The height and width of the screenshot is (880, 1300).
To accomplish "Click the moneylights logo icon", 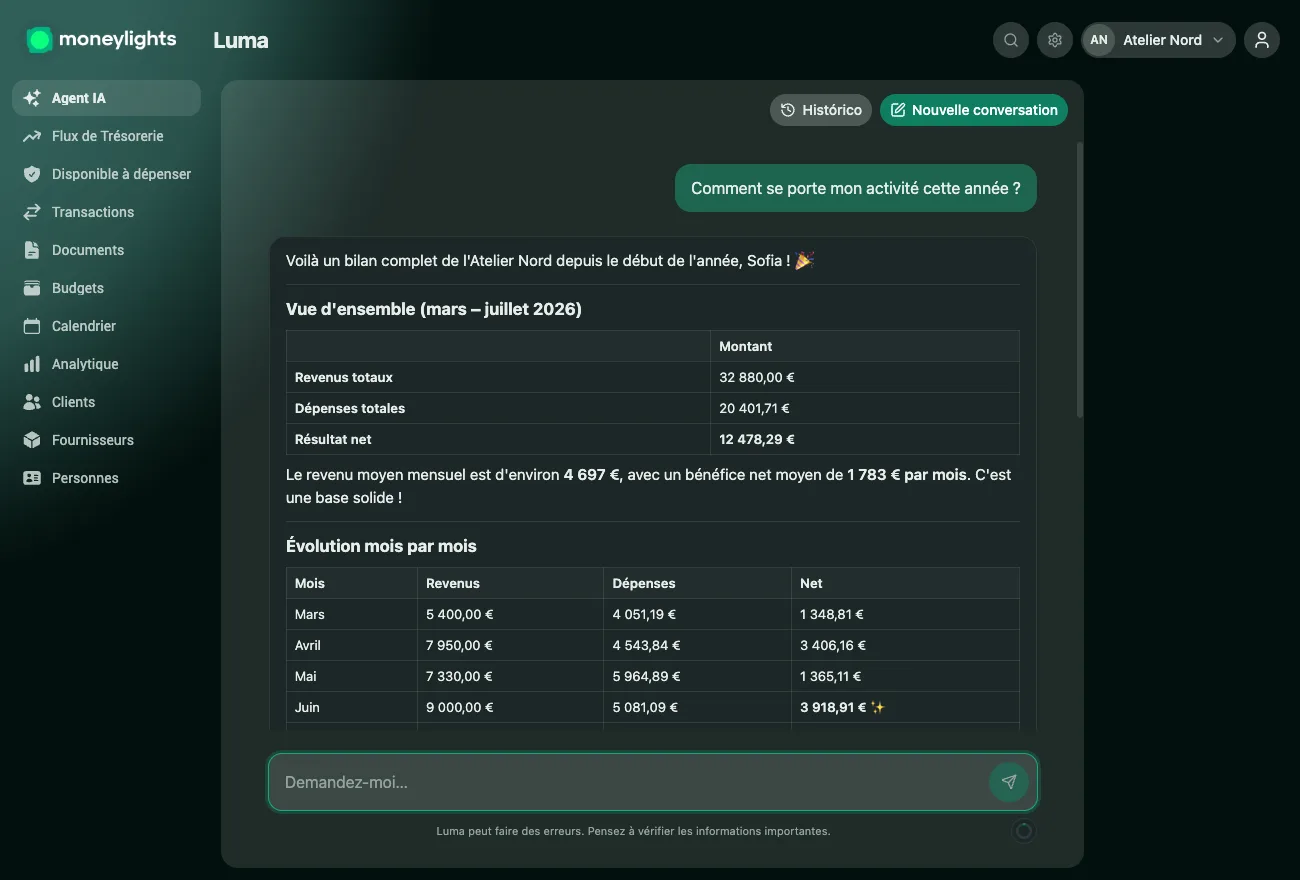I will pyautogui.click(x=39, y=40).
